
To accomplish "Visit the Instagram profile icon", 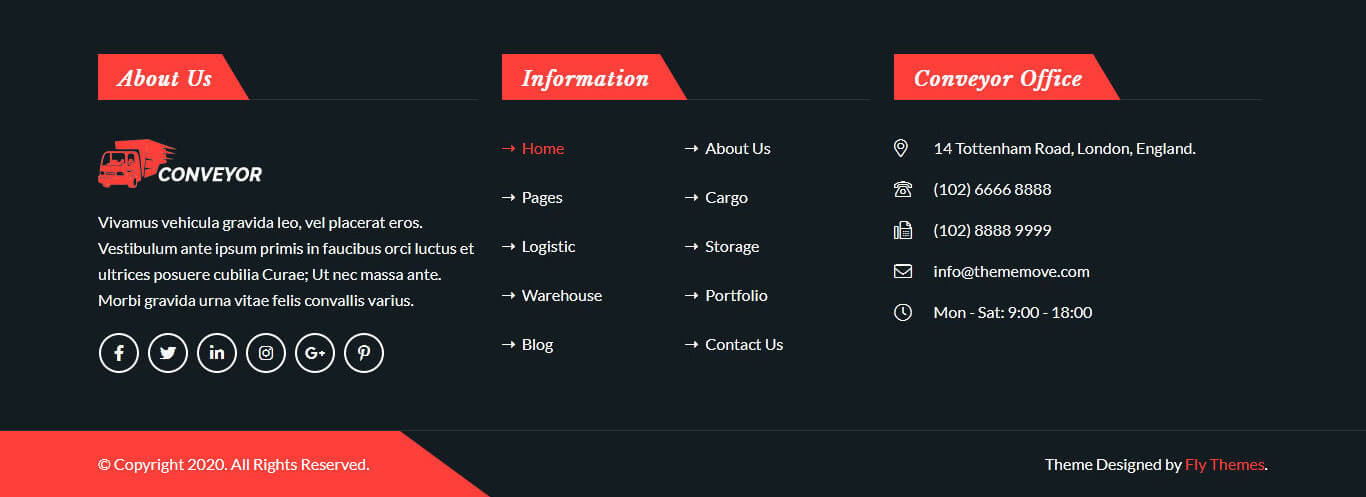I will point(266,353).
